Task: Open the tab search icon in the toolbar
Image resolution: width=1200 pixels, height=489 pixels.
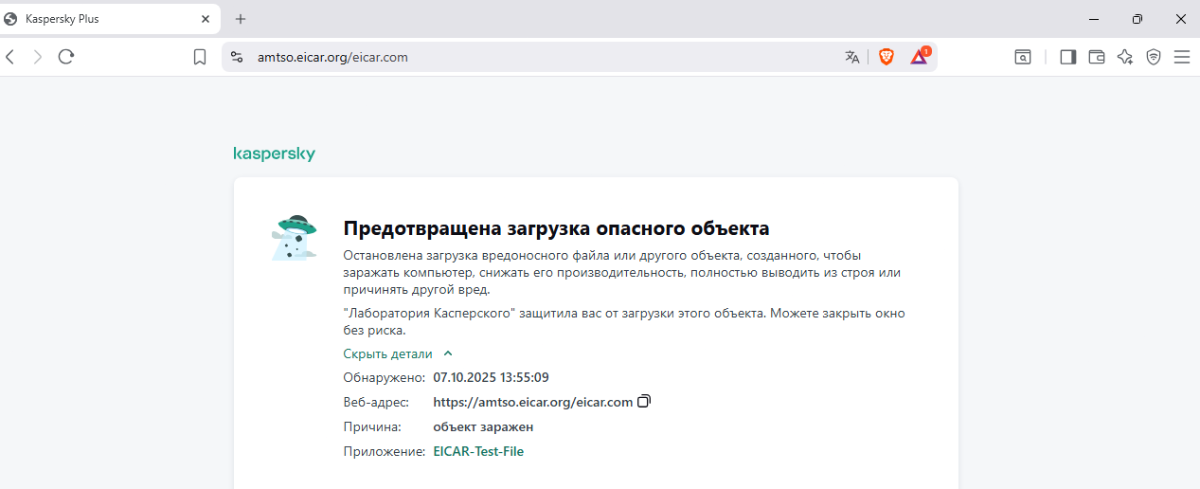Action: pos(1023,57)
